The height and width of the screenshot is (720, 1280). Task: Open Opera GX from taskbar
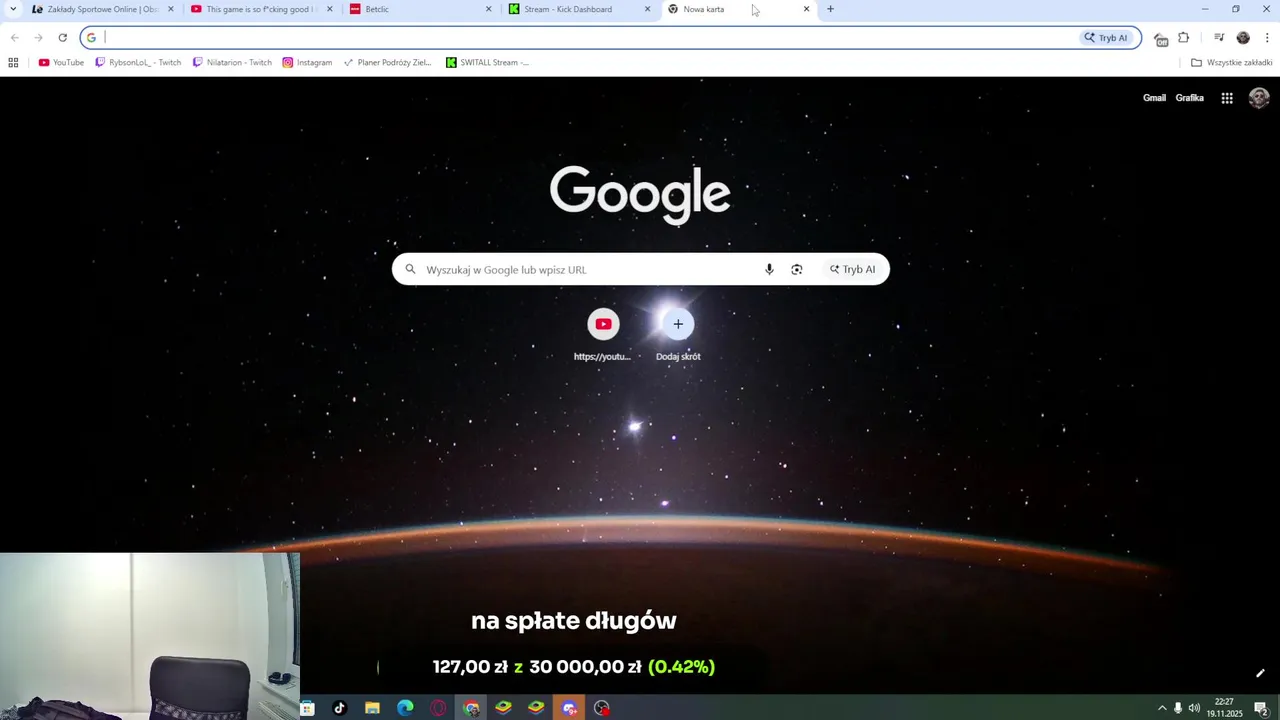438,708
